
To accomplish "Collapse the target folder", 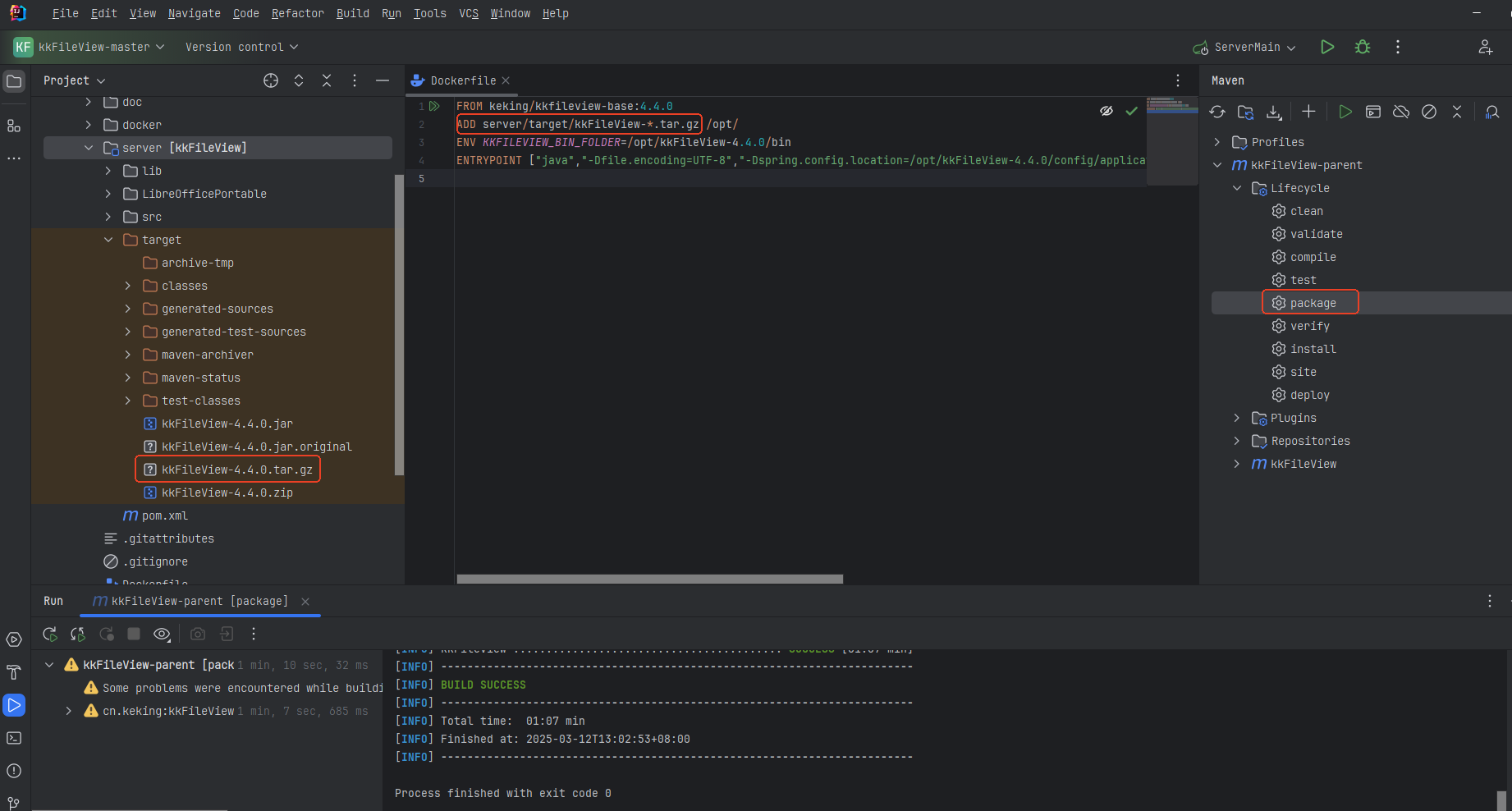I will [x=108, y=240].
